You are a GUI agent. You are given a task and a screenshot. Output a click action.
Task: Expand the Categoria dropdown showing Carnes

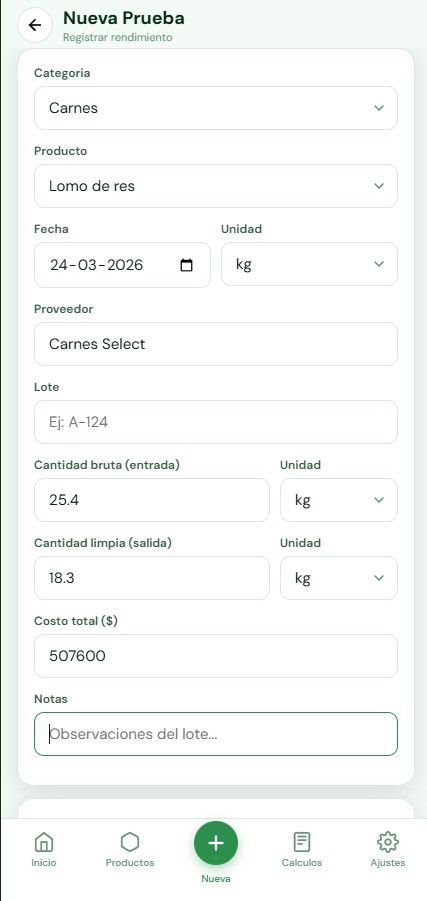click(x=216, y=108)
